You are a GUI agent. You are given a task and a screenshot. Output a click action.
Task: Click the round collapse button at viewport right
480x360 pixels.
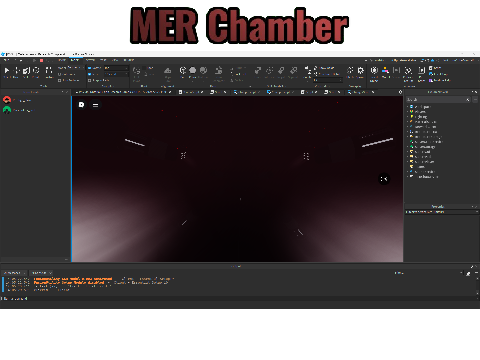(384, 179)
